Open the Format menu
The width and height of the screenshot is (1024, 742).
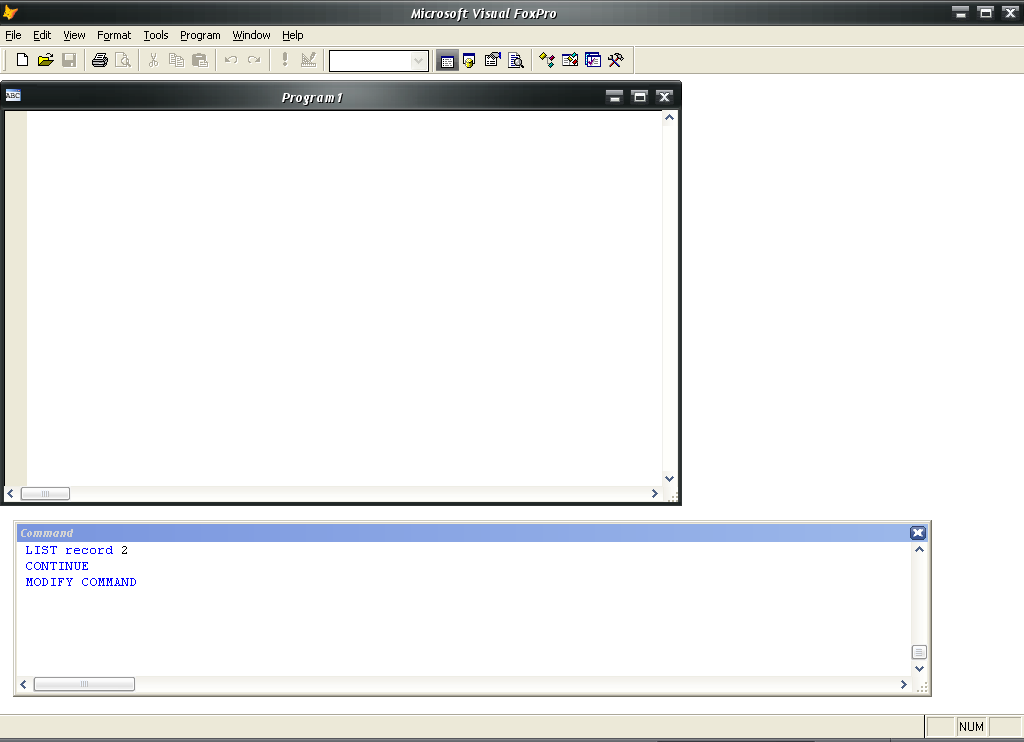114,35
